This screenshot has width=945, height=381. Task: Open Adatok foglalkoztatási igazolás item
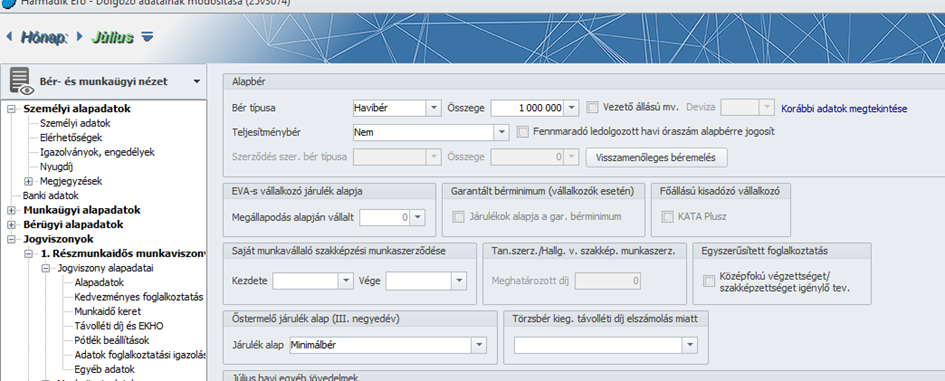140,354
